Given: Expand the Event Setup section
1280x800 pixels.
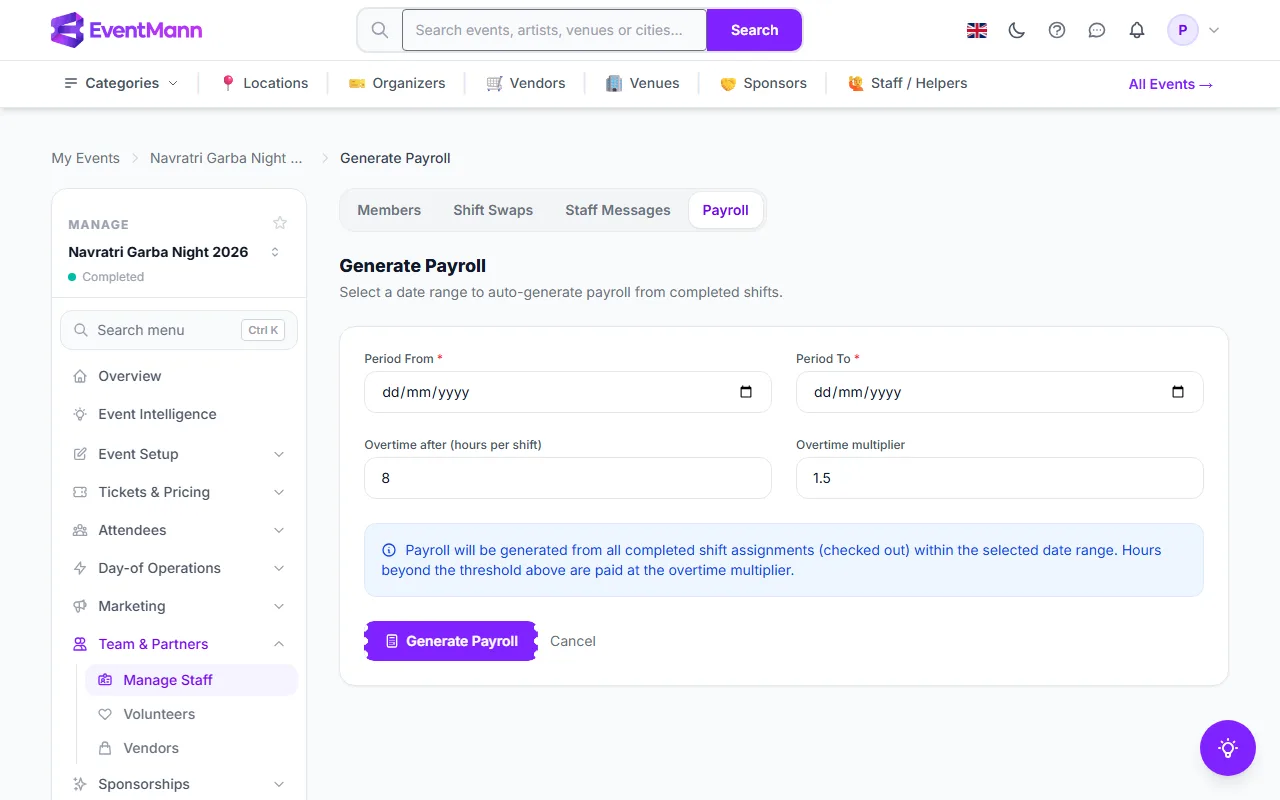Looking at the screenshot, I should click(179, 454).
